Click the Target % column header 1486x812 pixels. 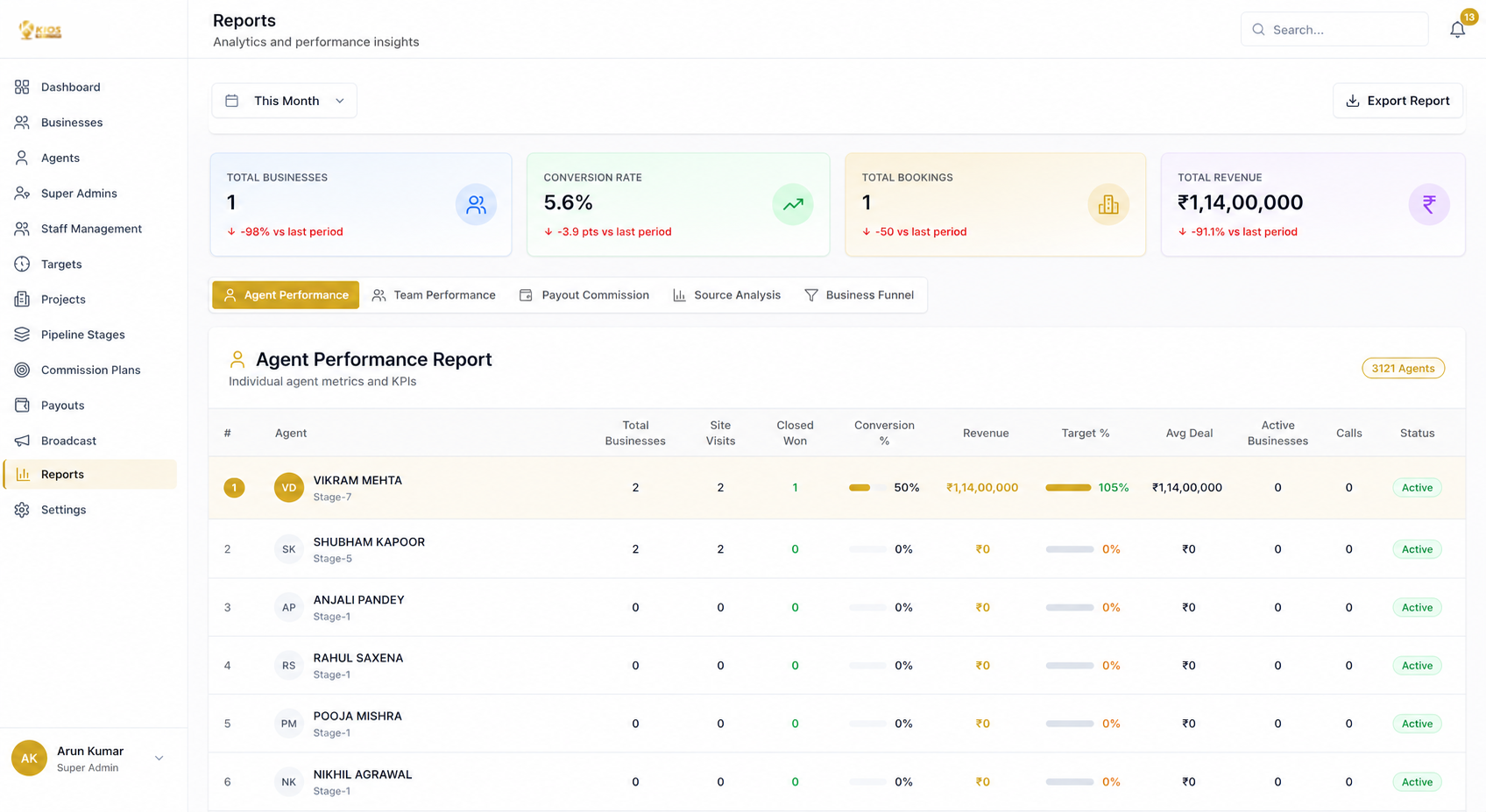tap(1086, 433)
